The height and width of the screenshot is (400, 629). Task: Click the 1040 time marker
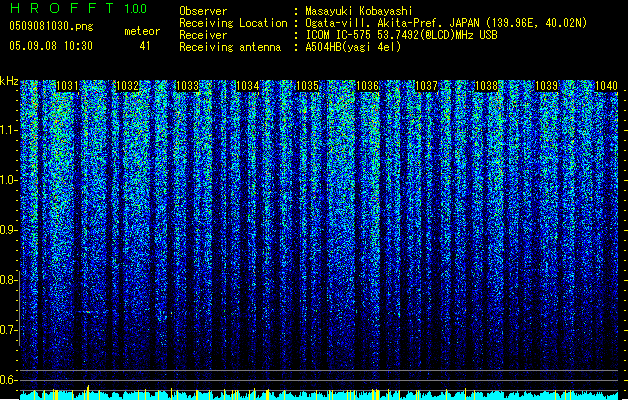click(x=606, y=86)
